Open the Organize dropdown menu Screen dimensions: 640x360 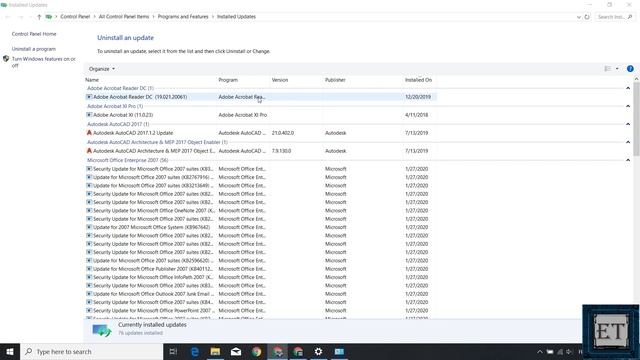click(102, 69)
